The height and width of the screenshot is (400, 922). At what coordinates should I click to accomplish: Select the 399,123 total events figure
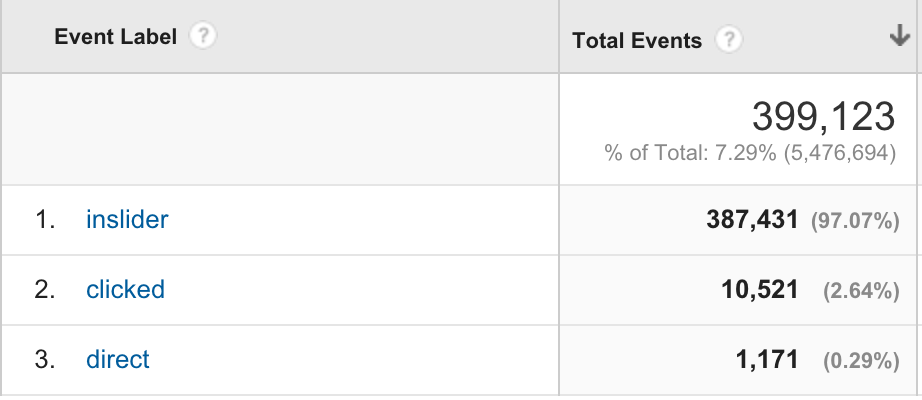[824, 116]
